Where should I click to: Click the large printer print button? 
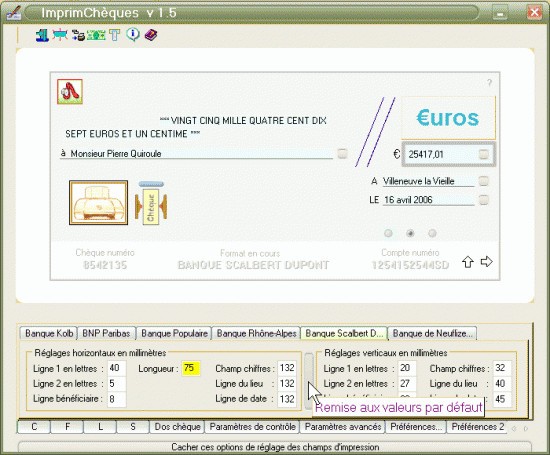(x=99, y=203)
